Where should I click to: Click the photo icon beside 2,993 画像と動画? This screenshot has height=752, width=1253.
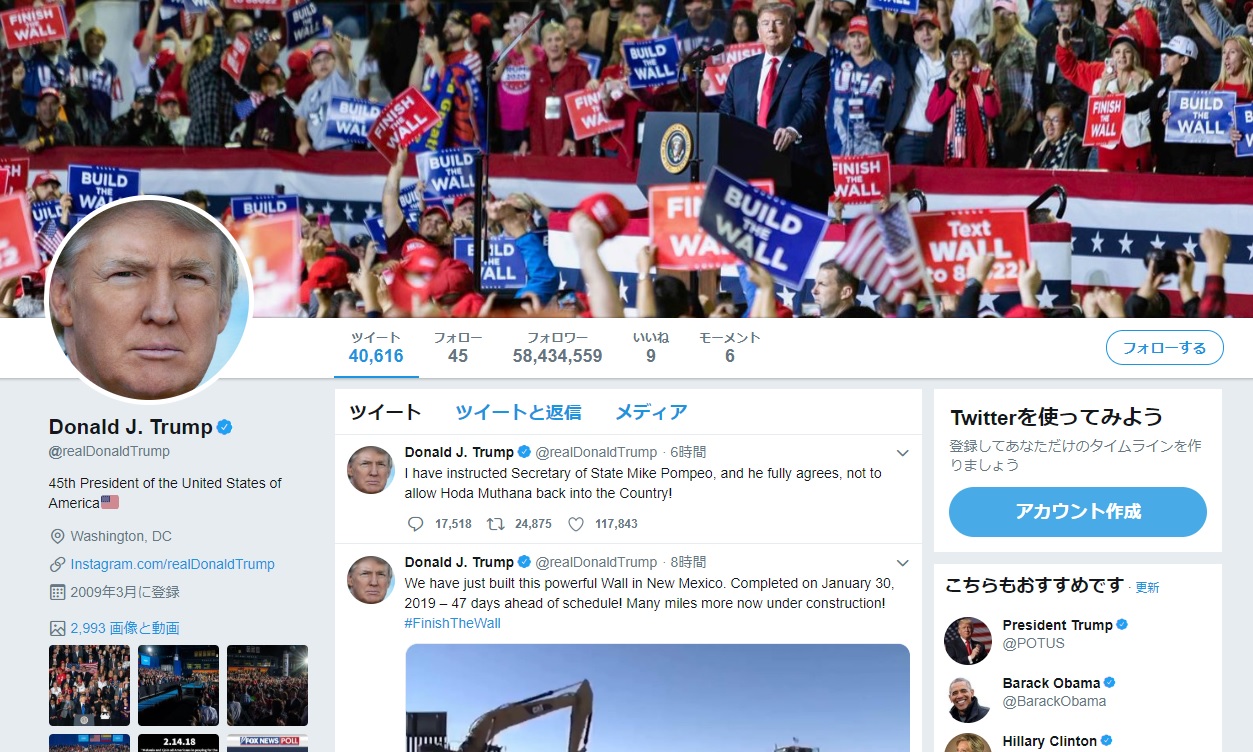click(57, 628)
